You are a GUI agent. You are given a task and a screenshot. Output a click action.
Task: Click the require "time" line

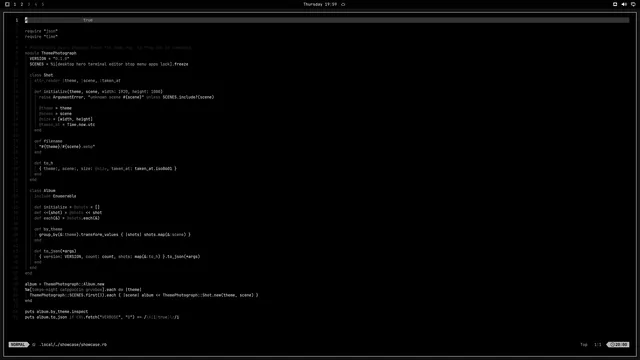[x=41, y=37]
